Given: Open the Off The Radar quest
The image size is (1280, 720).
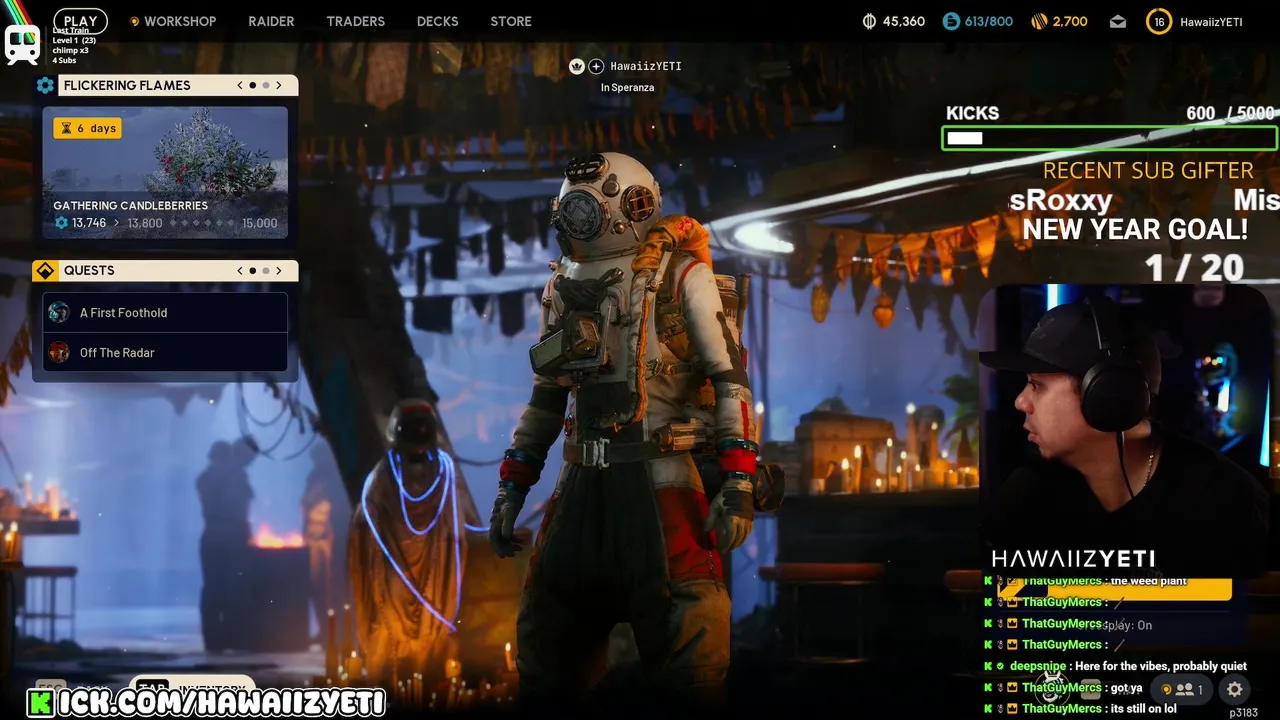Looking at the screenshot, I should coord(165,352).
